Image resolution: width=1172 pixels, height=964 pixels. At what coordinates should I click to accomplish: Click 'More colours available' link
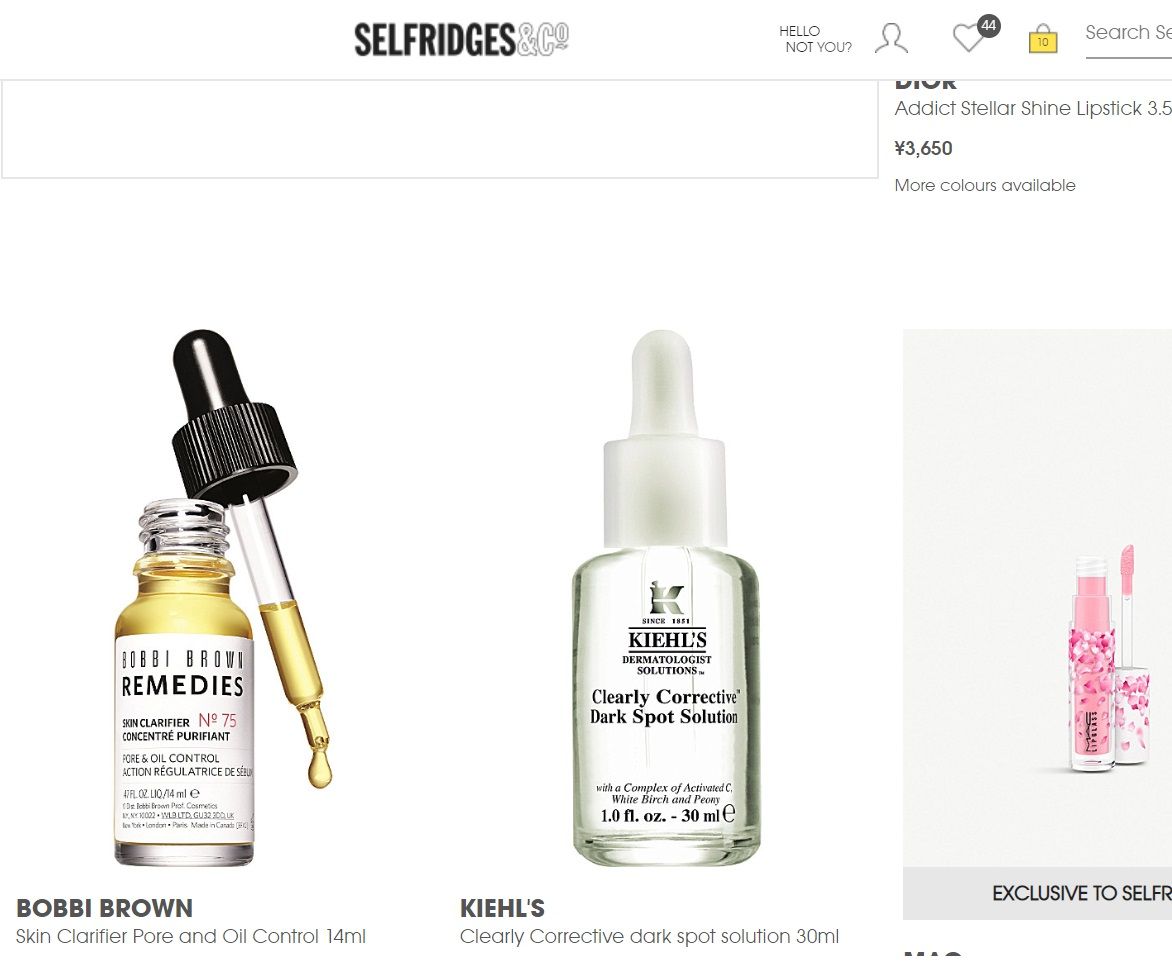click(x=985, y=185)
